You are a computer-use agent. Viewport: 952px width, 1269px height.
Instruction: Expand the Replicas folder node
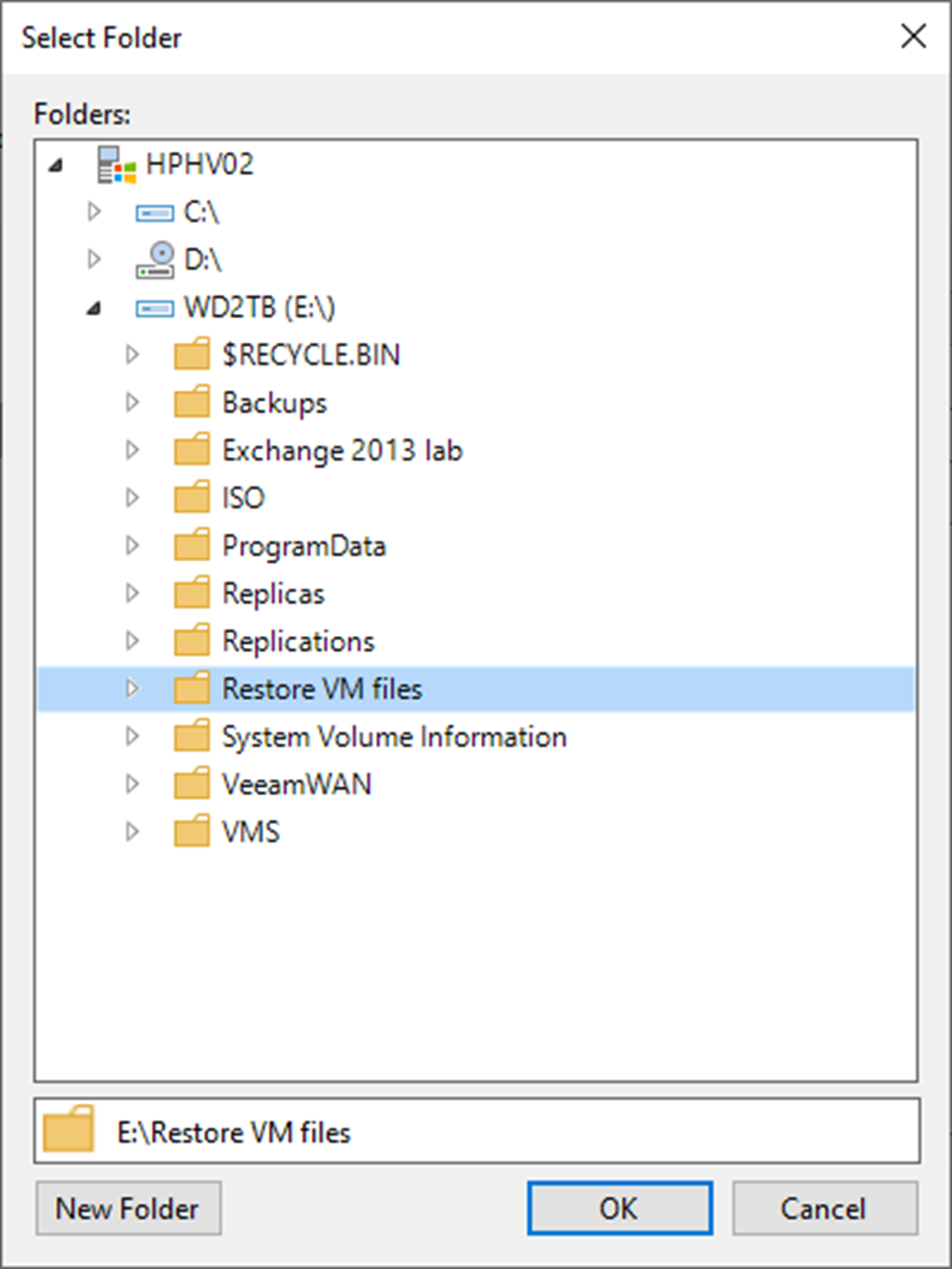point(132,593)
